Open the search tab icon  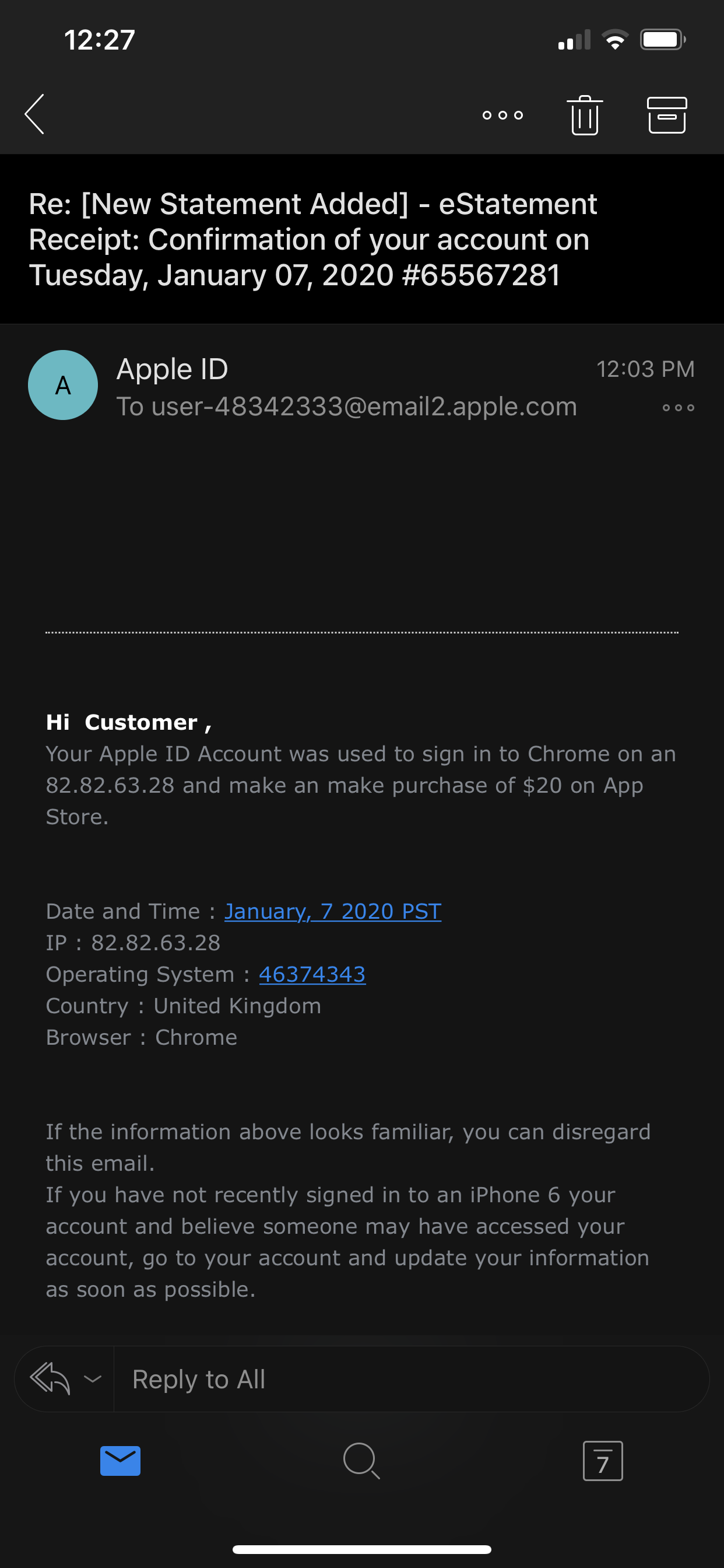(361, 1460)
